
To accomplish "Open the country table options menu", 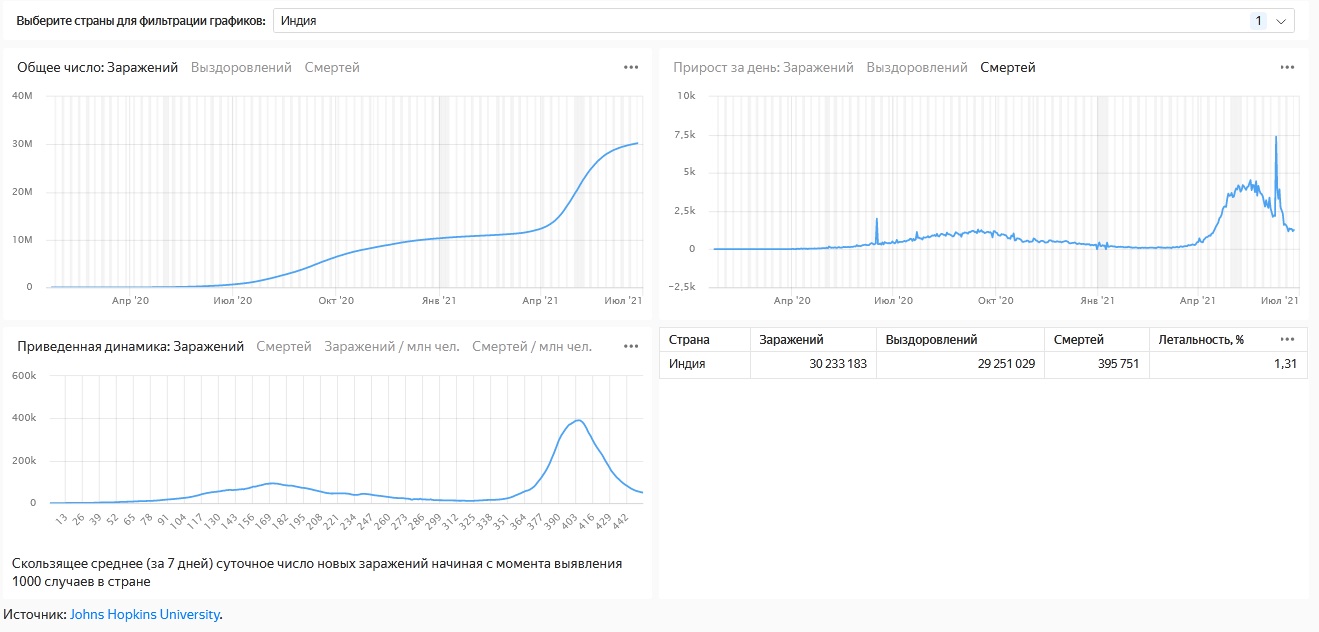I will click(1287, 339).
